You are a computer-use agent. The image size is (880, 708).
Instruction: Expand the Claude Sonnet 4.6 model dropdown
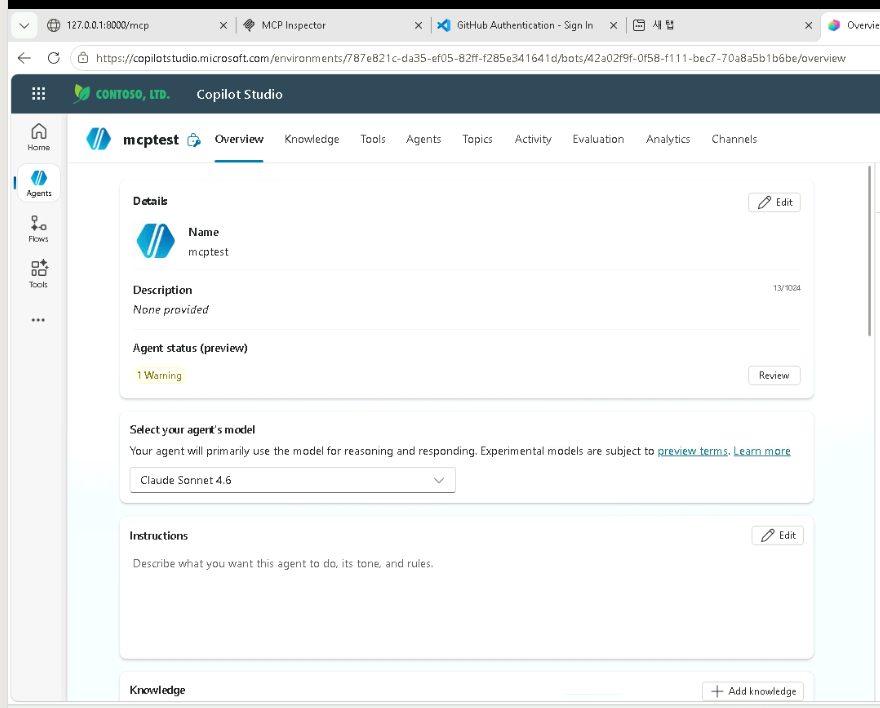coord(292,480)
